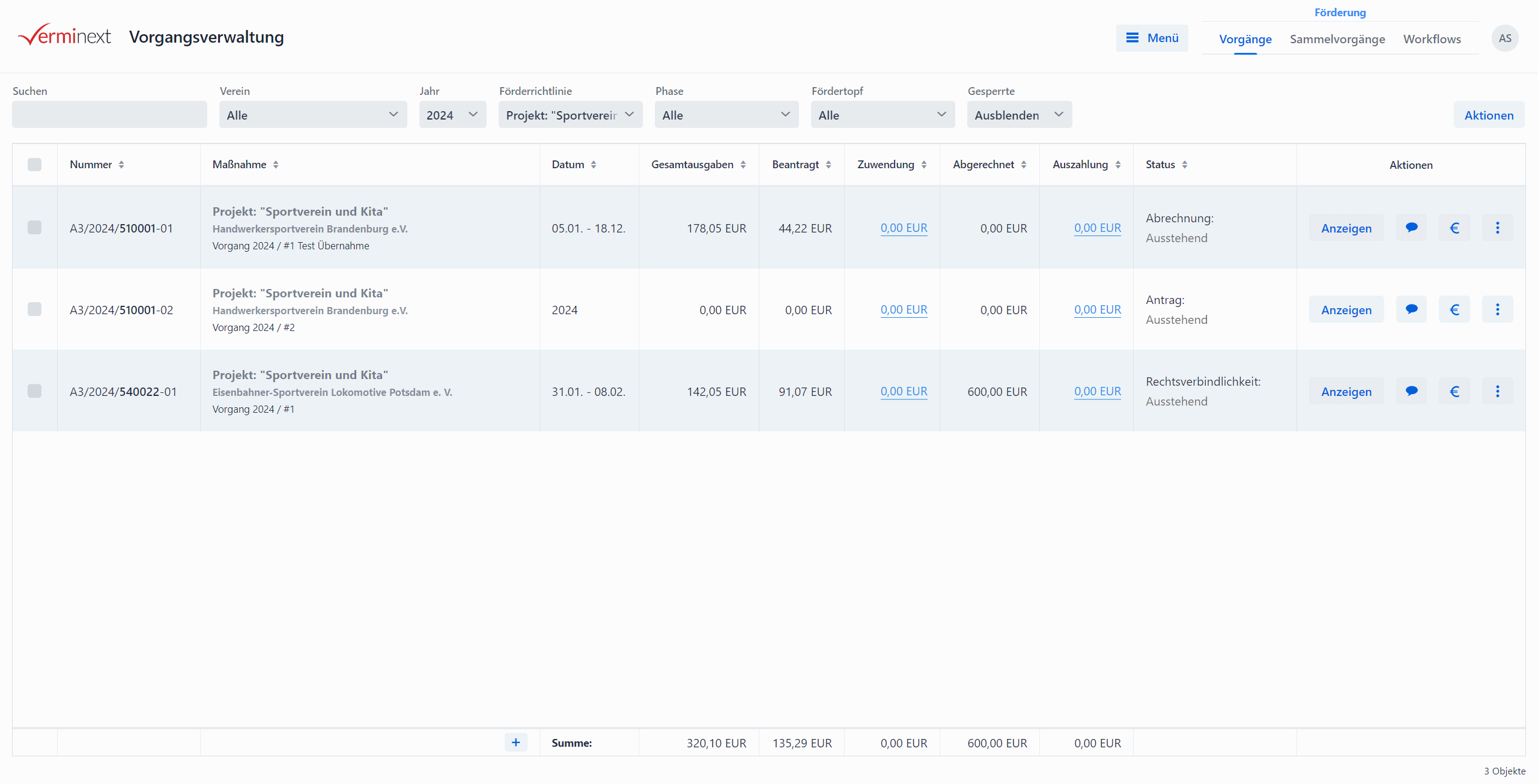The image size is (1538, 784).
Task: Open Auszahlung 0,00 EUR link of 540022-01
Action: (x=1098, y=391)
